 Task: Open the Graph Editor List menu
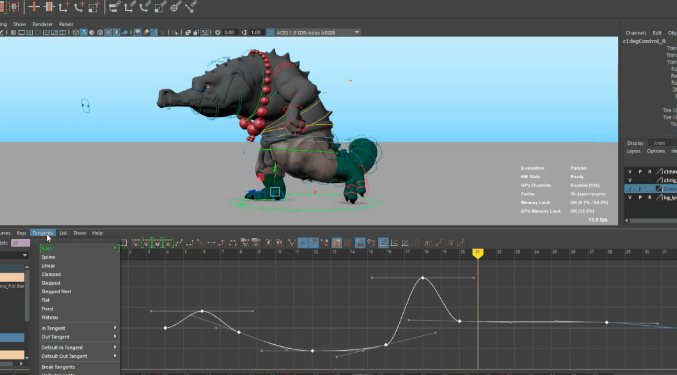pyautogui.click(x=63, y=233)
